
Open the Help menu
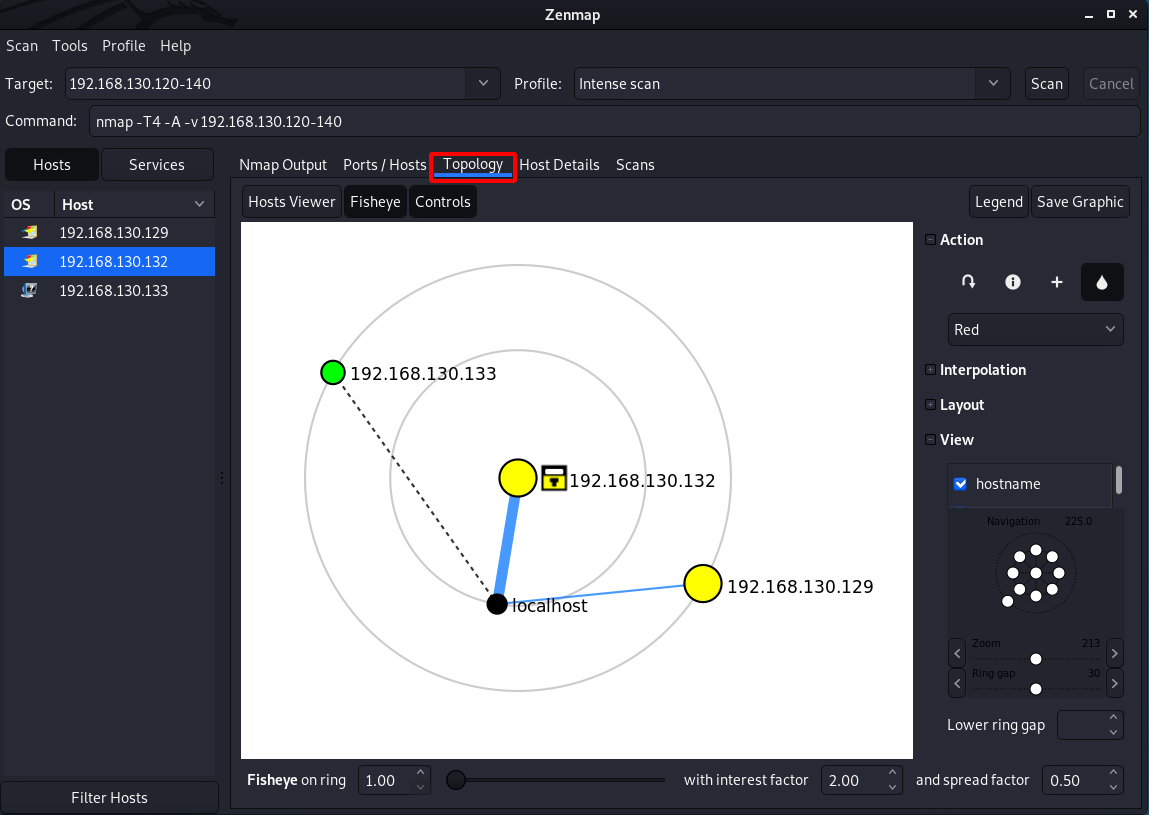[x=175, y=45]
